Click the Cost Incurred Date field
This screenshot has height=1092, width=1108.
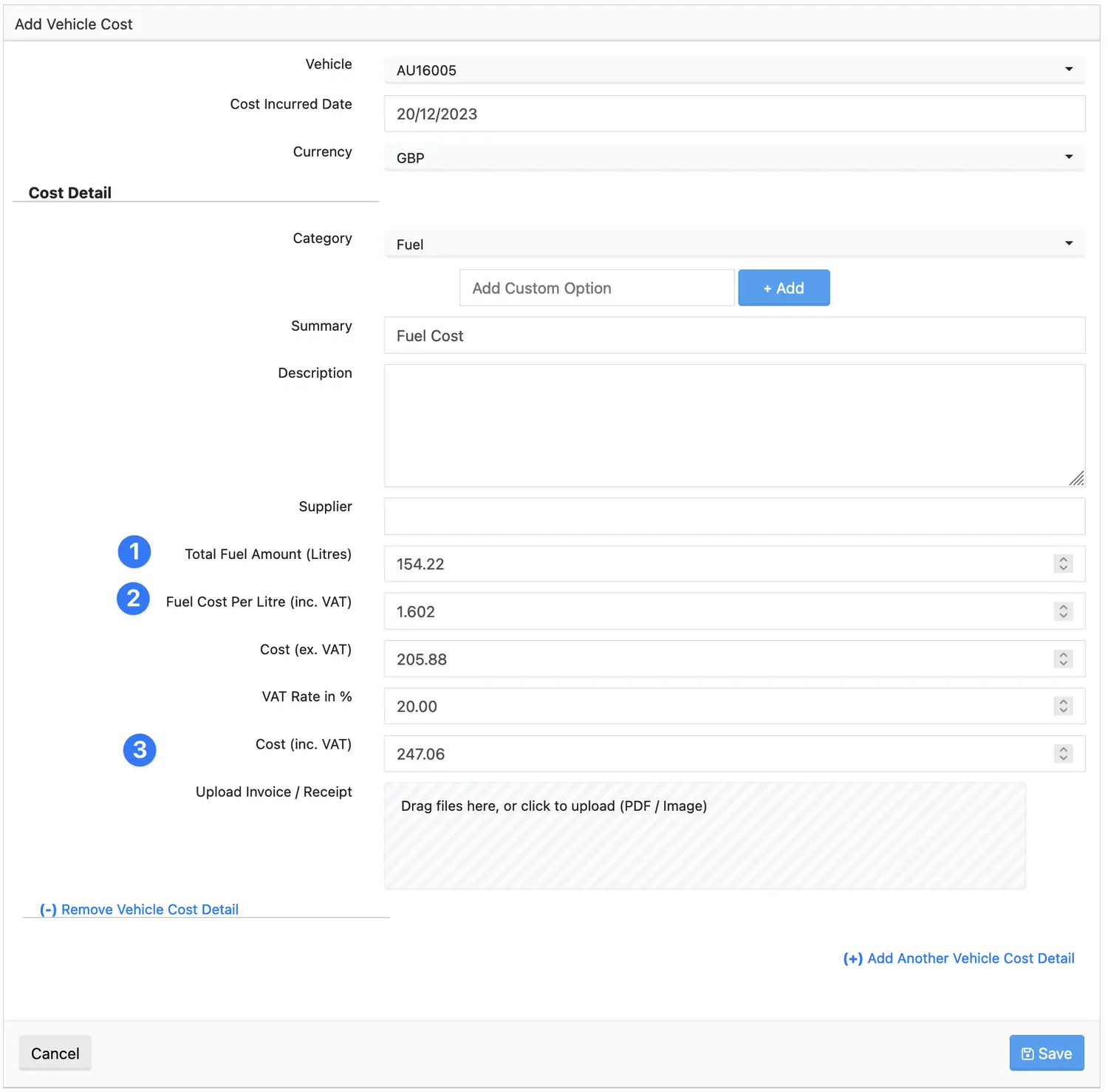733,114
